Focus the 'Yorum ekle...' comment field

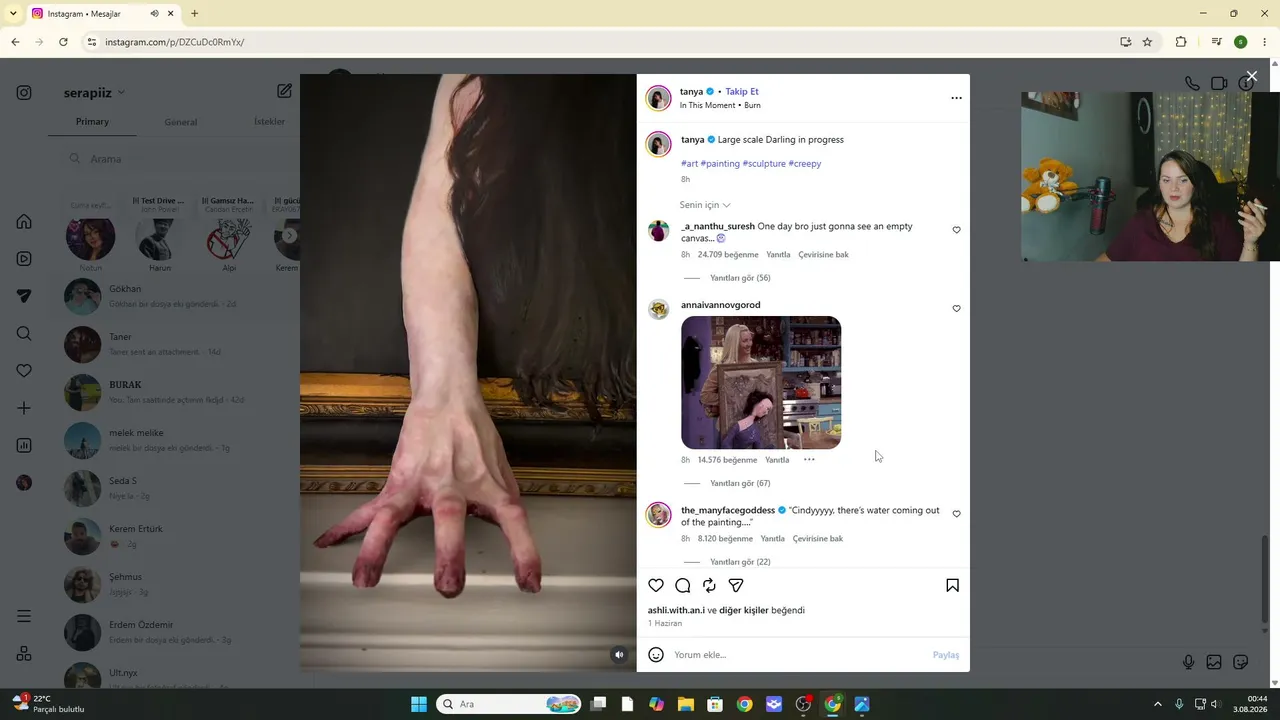(798, 655)
